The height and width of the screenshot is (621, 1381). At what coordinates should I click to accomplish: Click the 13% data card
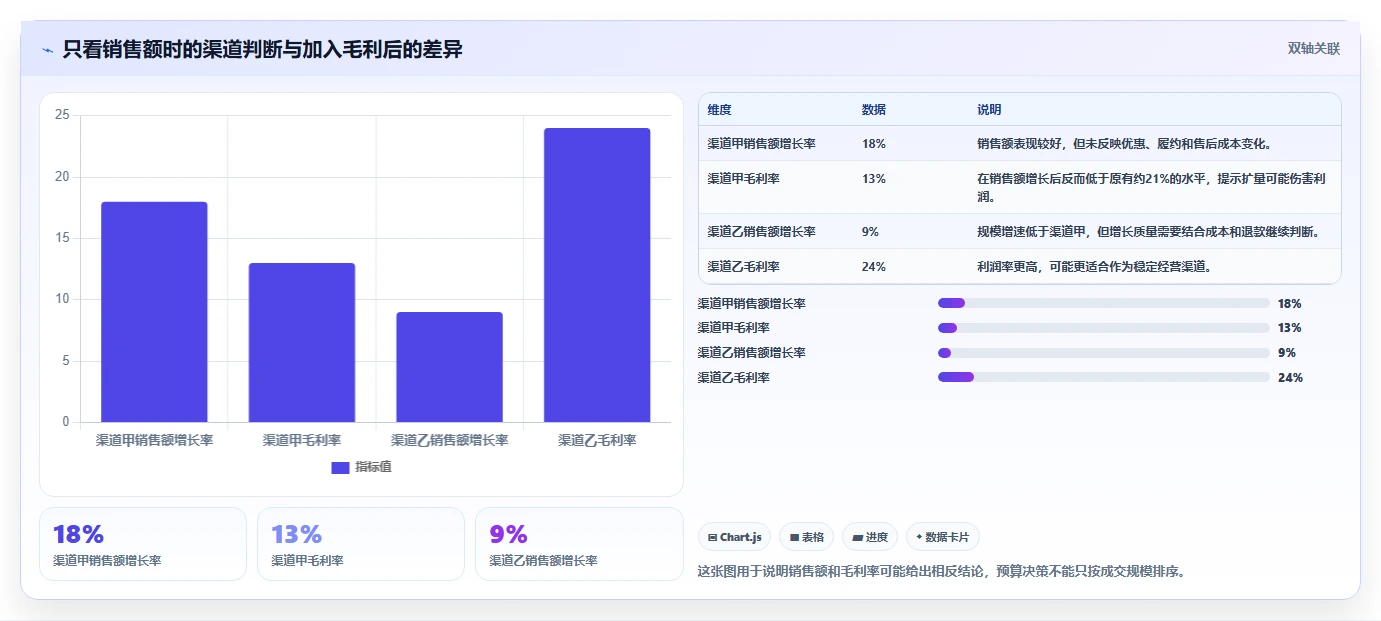(361, 544)
